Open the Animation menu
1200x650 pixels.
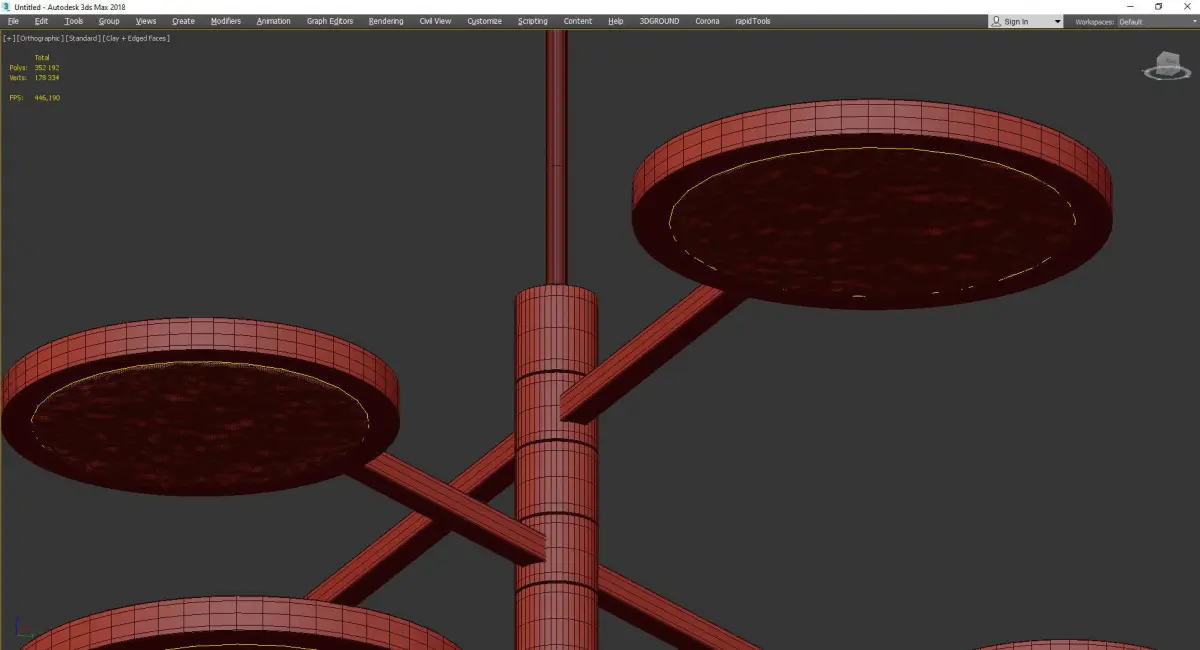274,21
